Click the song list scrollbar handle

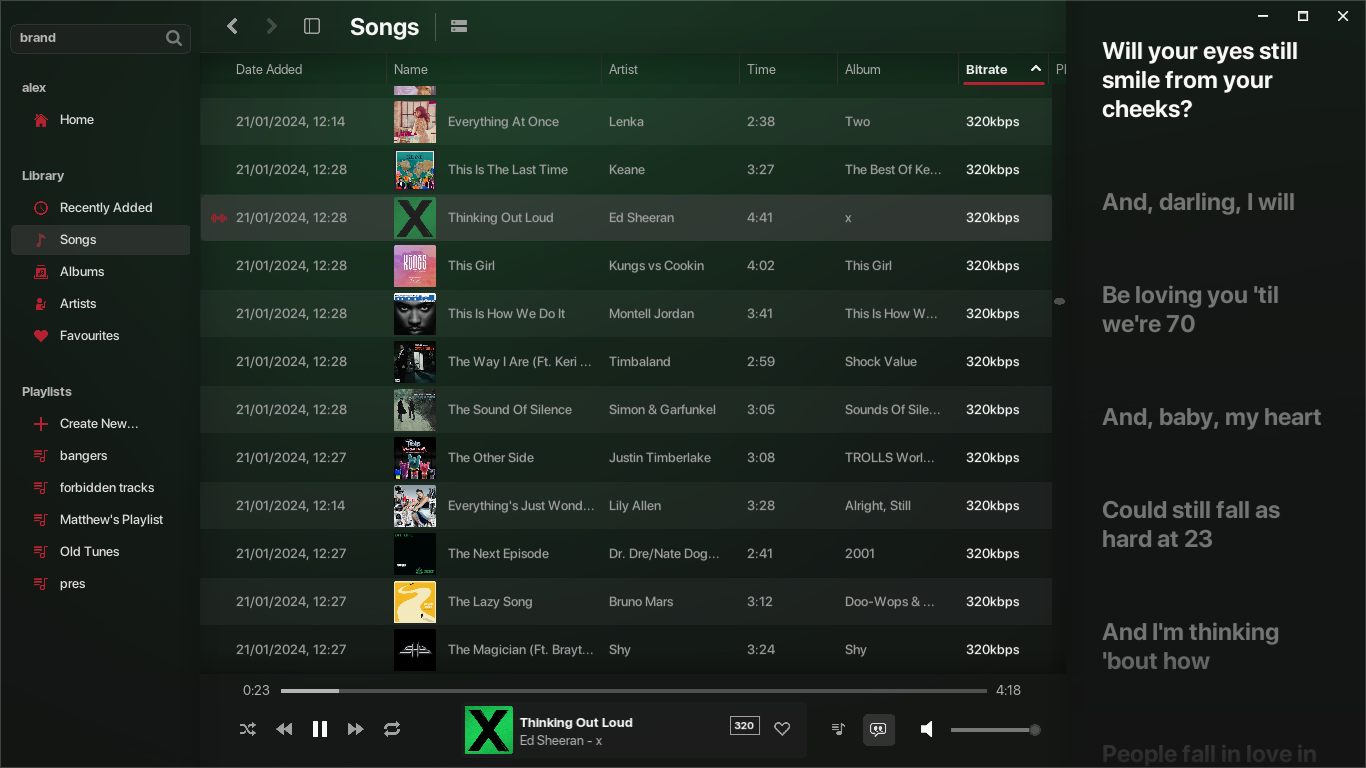tap(1059, 301)
